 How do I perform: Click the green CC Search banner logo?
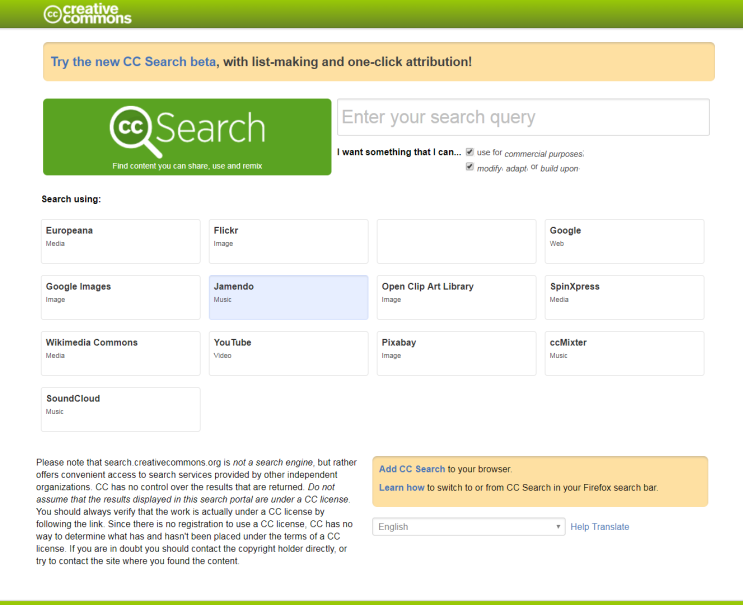pos(187,136)
